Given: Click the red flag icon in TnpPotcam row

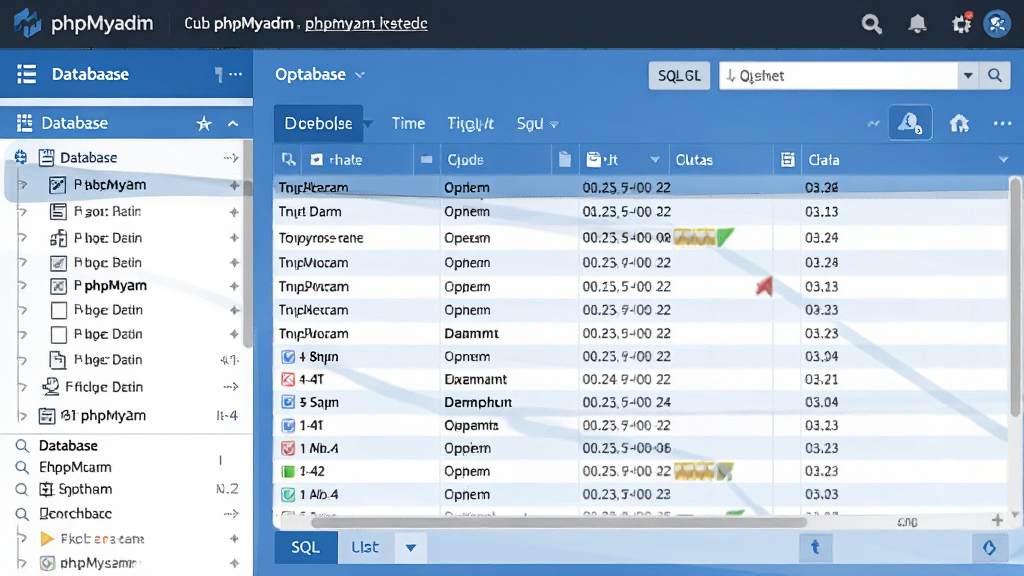Looking at the screenshot, I should [x=764, y=286].
